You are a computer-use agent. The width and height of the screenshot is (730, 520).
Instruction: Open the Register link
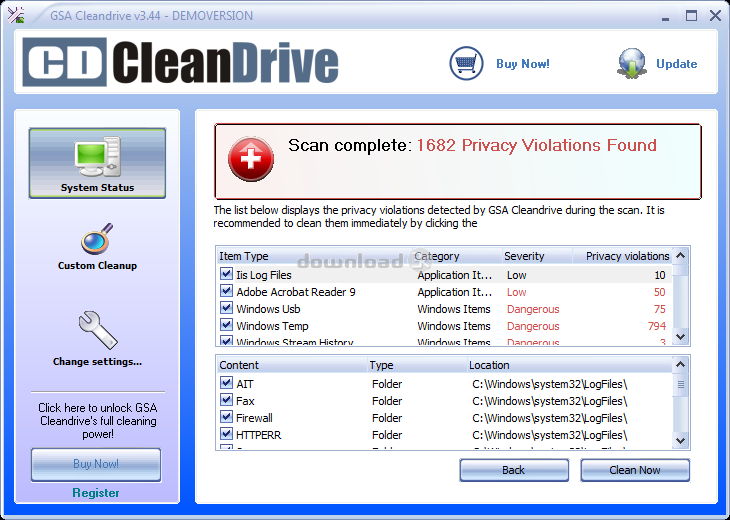[x=96, y=493]
